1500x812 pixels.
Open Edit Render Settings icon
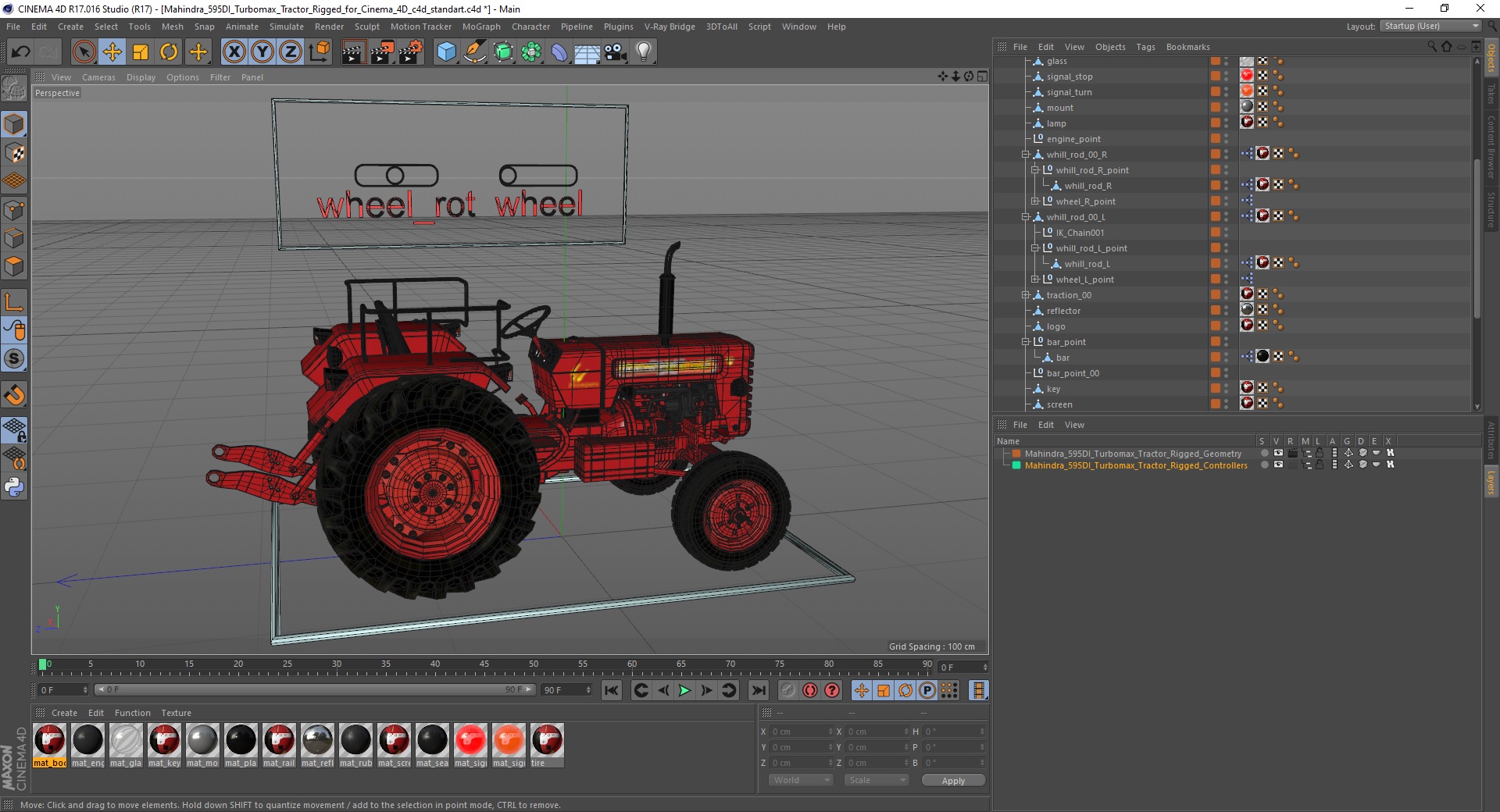point(411,52)
